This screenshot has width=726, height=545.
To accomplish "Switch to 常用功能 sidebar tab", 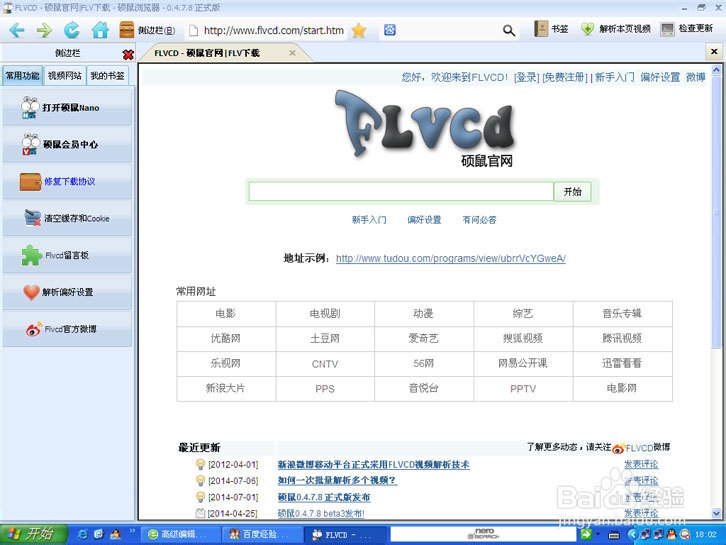I will pyautogui.click(x=22, y=75).
